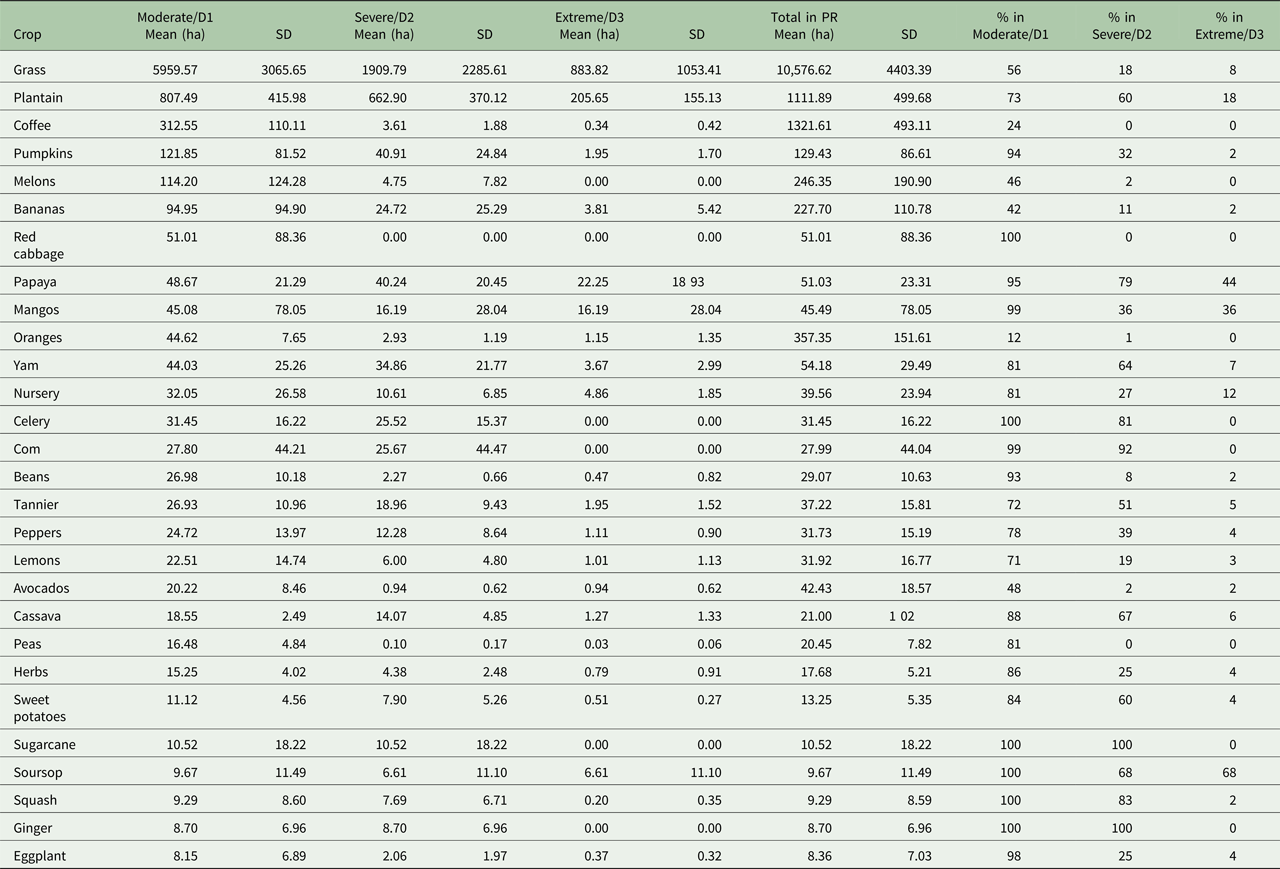Select the % in Extreme/D3 header
The image size is (1280, 869).
(1233, 26)
